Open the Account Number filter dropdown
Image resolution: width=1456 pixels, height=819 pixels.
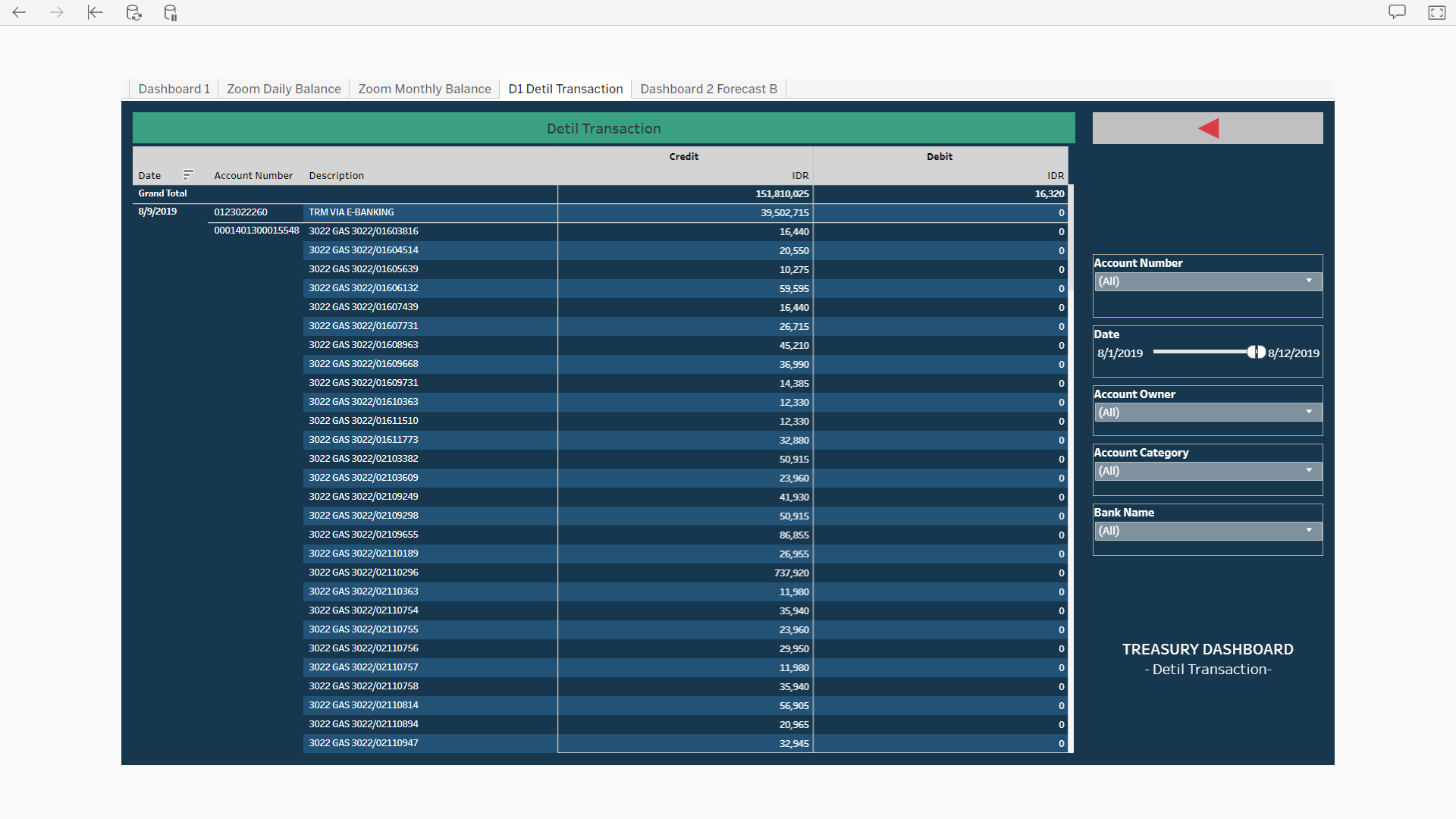pos(1208,281)
